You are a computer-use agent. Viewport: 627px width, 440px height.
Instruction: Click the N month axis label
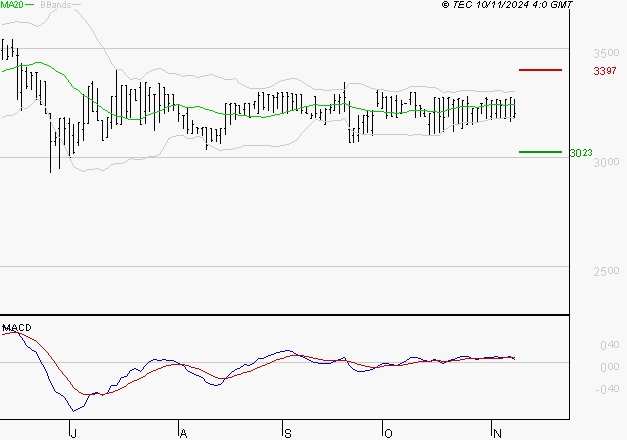pos(497,433)
